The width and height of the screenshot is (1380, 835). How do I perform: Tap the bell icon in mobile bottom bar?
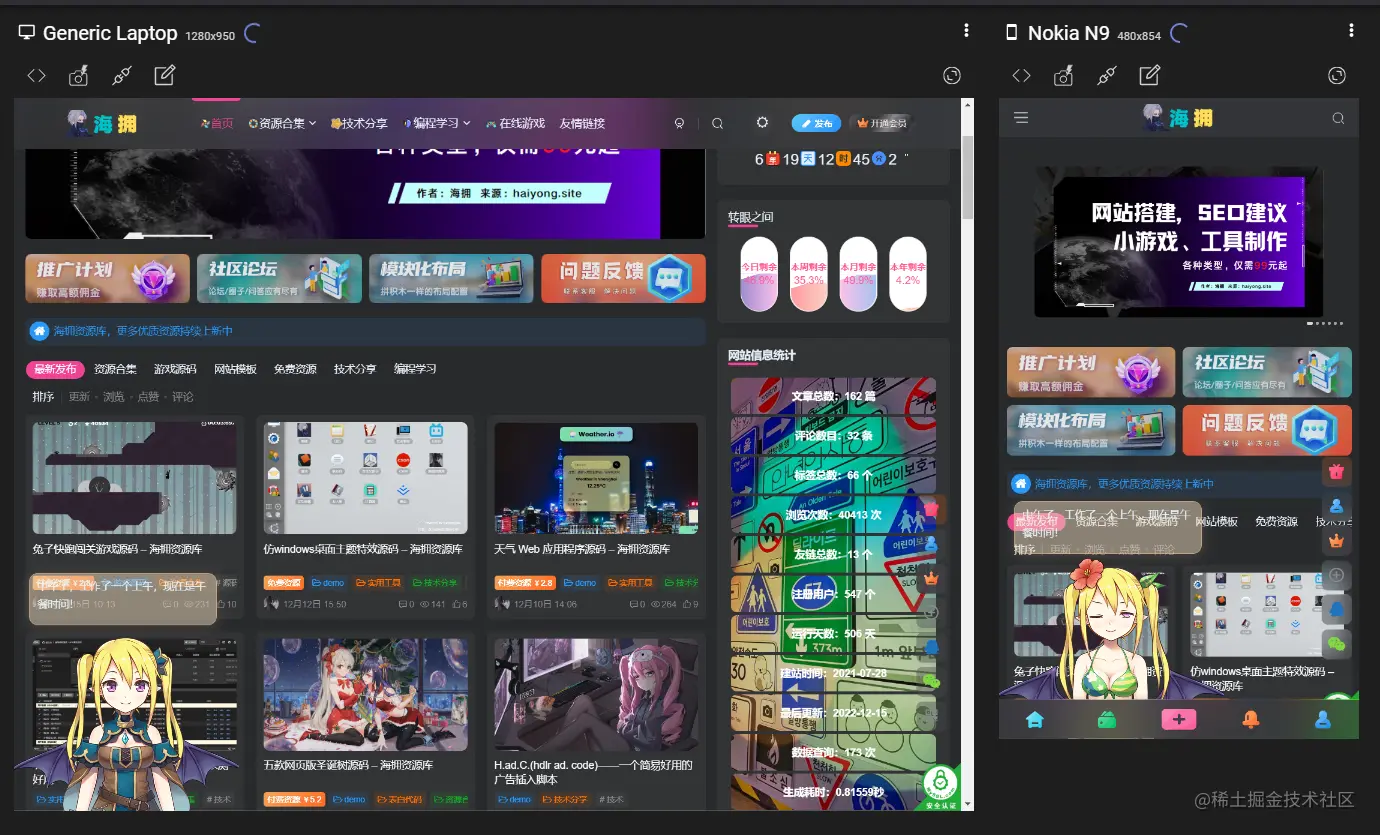click(x=1250, y=719)
